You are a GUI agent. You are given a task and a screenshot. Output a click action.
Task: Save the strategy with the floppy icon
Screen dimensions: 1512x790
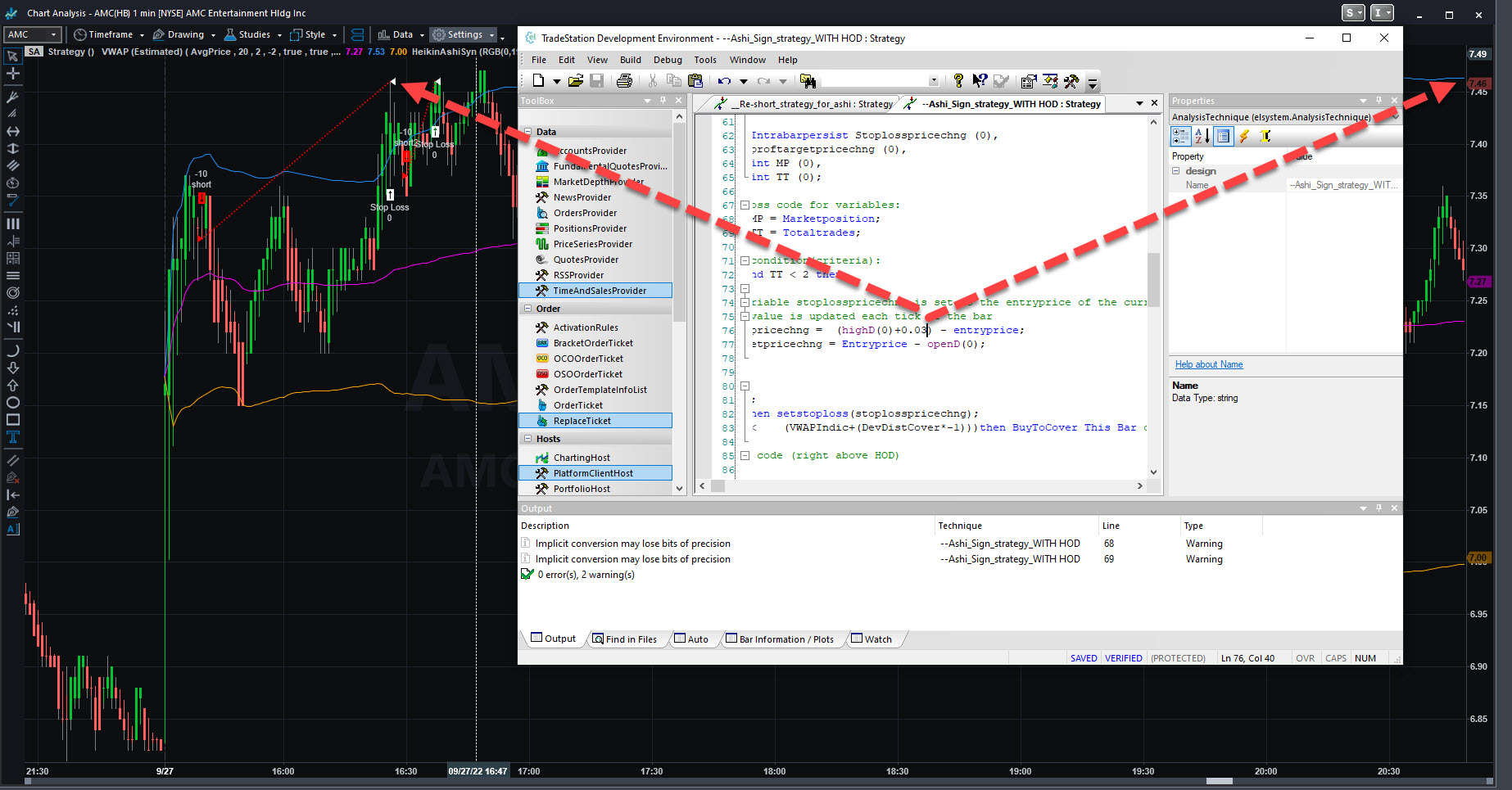click(597, 80)
